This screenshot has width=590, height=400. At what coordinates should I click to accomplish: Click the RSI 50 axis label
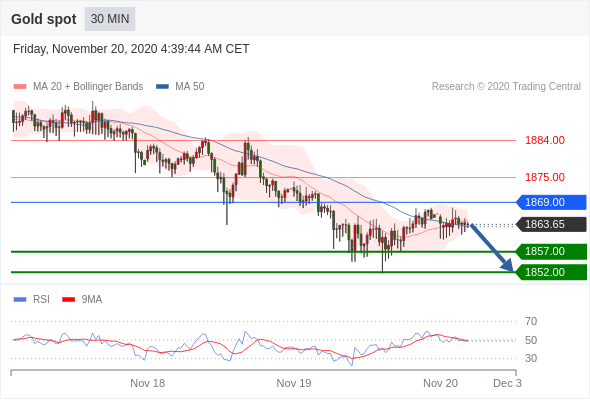[x=531, y=340]
